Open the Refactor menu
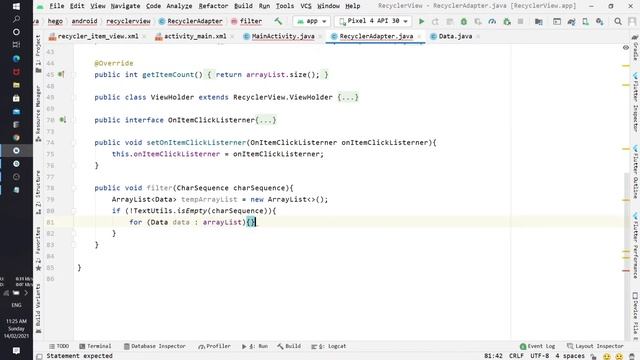The height and width of the screenshot is (360, 640). pos(213,6)
